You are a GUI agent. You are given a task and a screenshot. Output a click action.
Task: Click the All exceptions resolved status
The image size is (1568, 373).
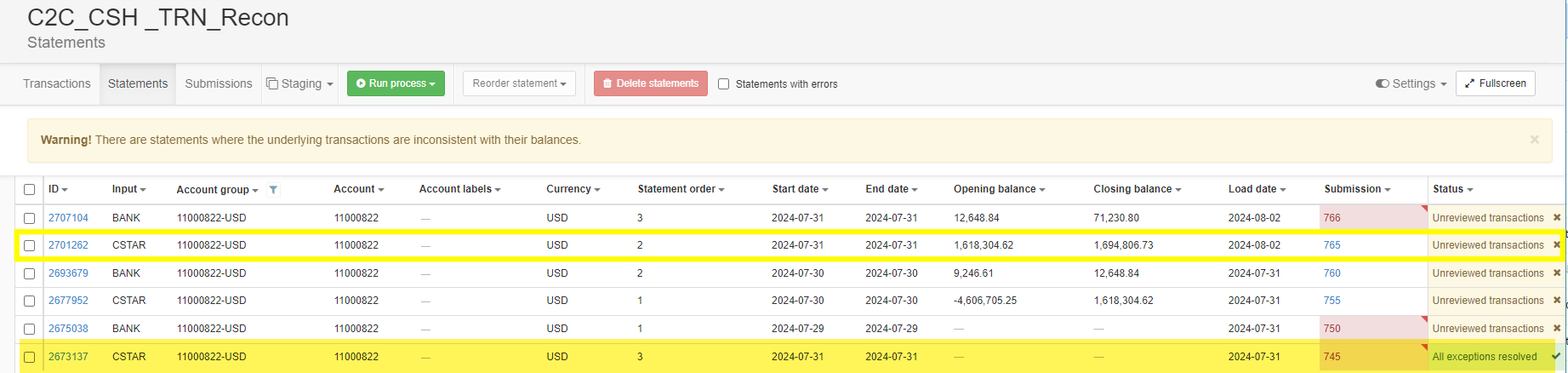(x=1485, y=357)
